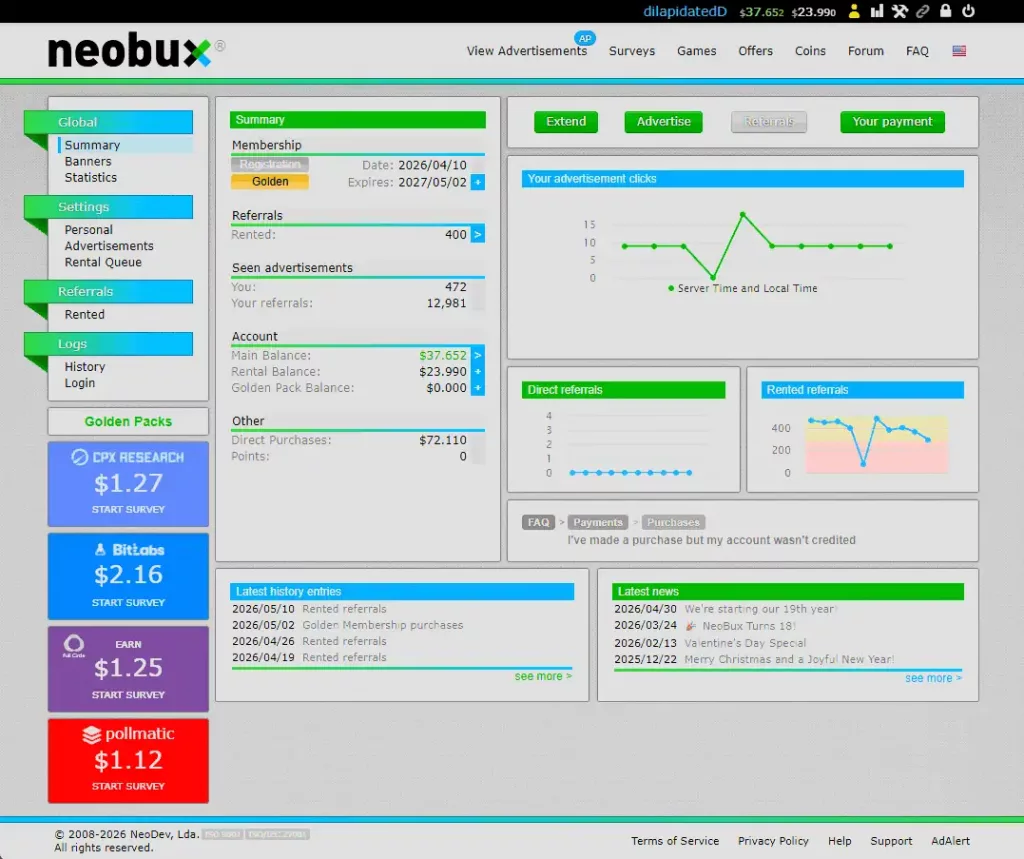Open news NeoBux Turns 18

(748, 626)
